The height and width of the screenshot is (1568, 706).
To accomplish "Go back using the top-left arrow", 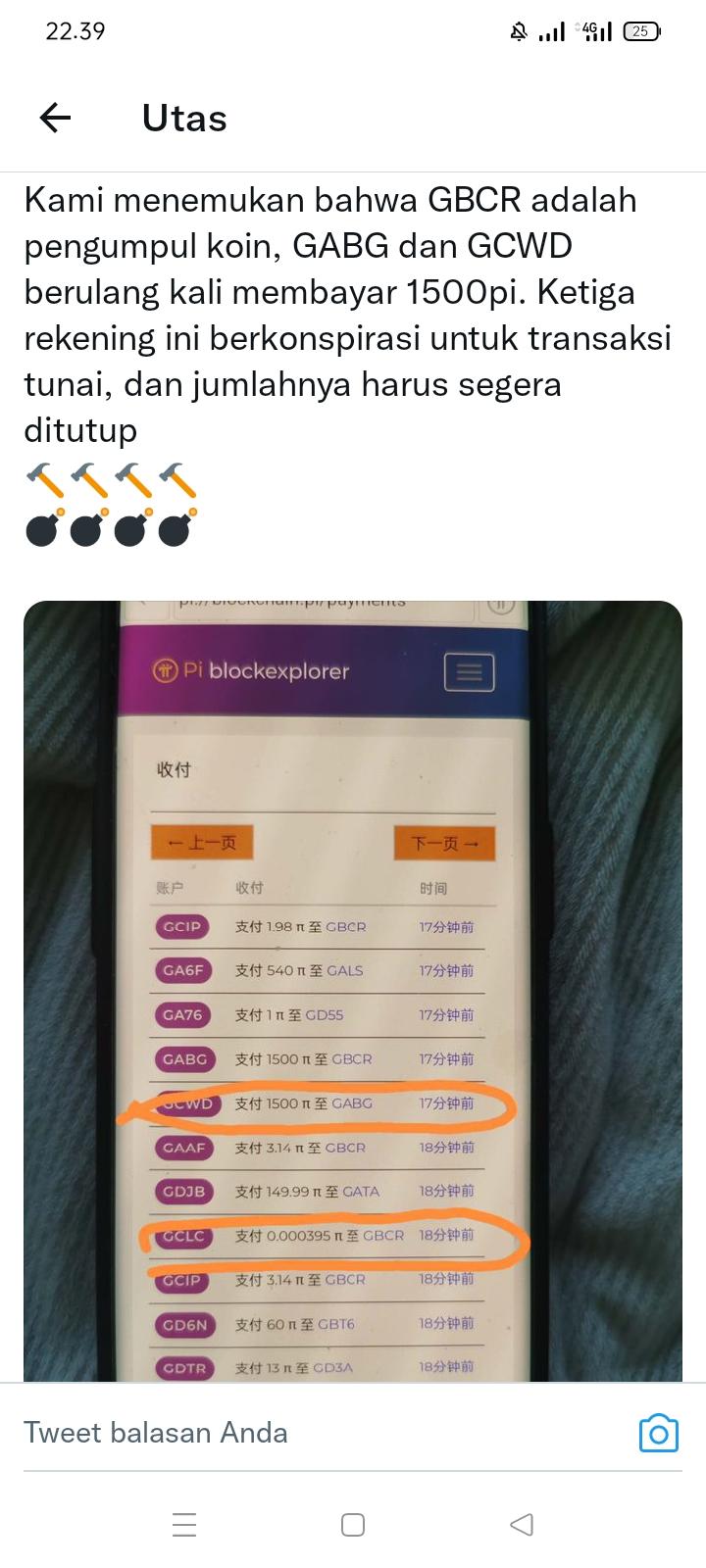I will (56, 119).
